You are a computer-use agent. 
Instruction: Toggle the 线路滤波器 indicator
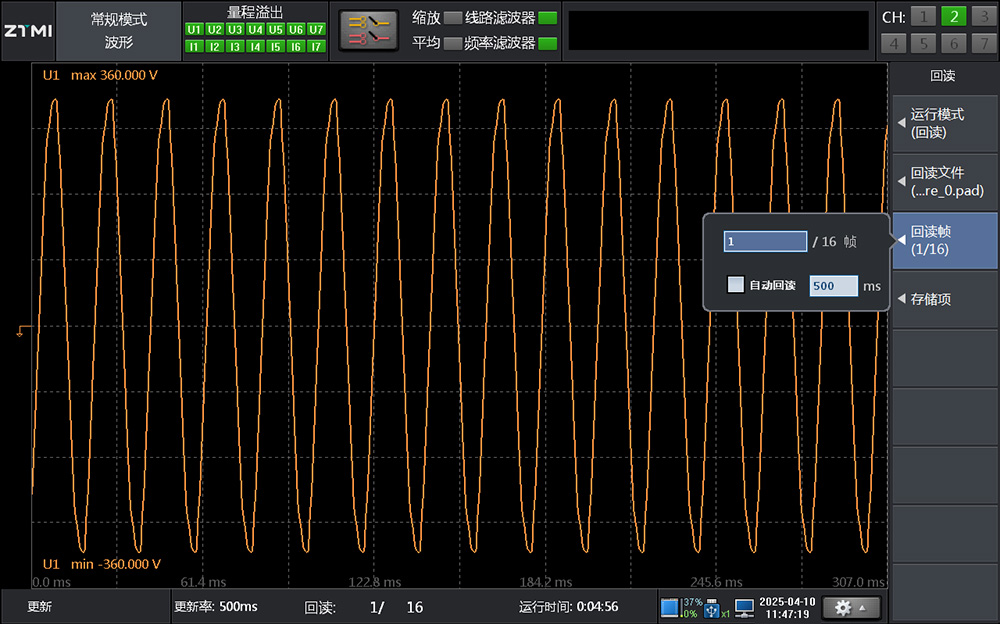(547, 18)
